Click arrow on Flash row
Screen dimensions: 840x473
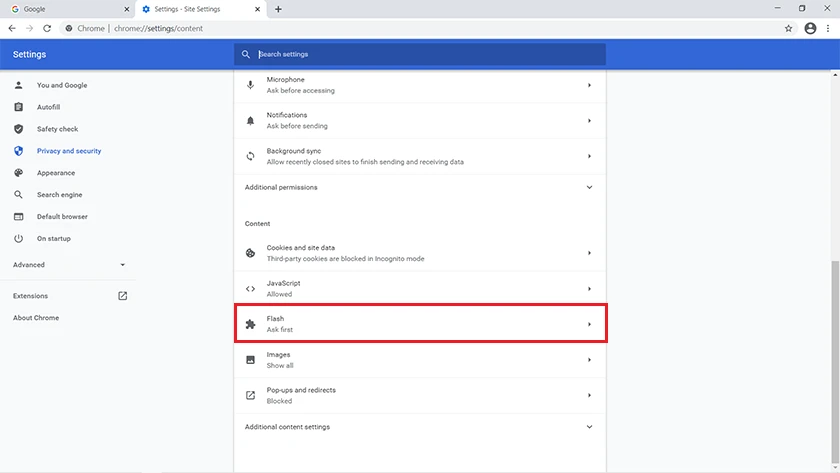[589, 324]
